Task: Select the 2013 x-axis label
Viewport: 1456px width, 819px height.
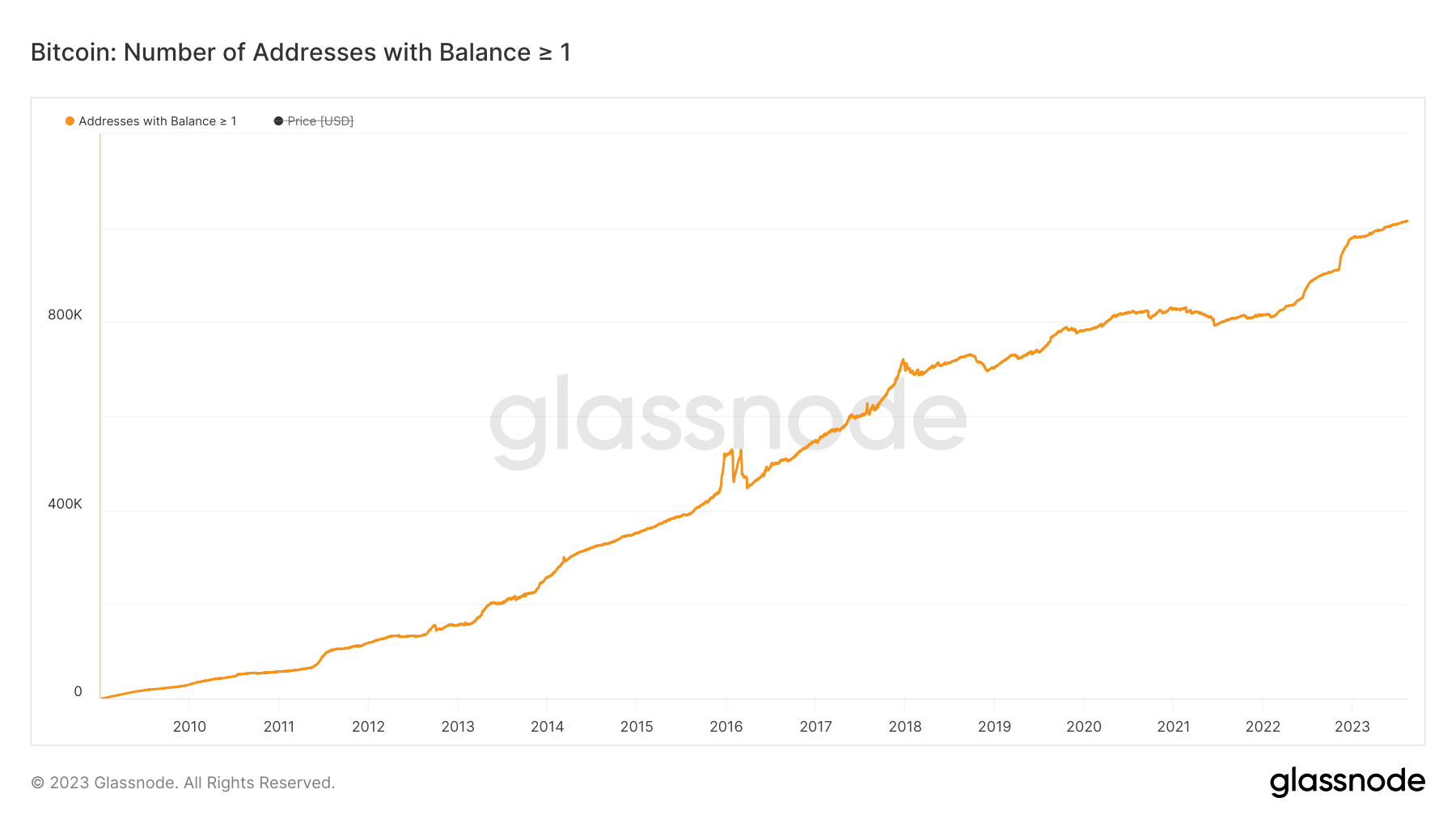Action: point(458,726)
